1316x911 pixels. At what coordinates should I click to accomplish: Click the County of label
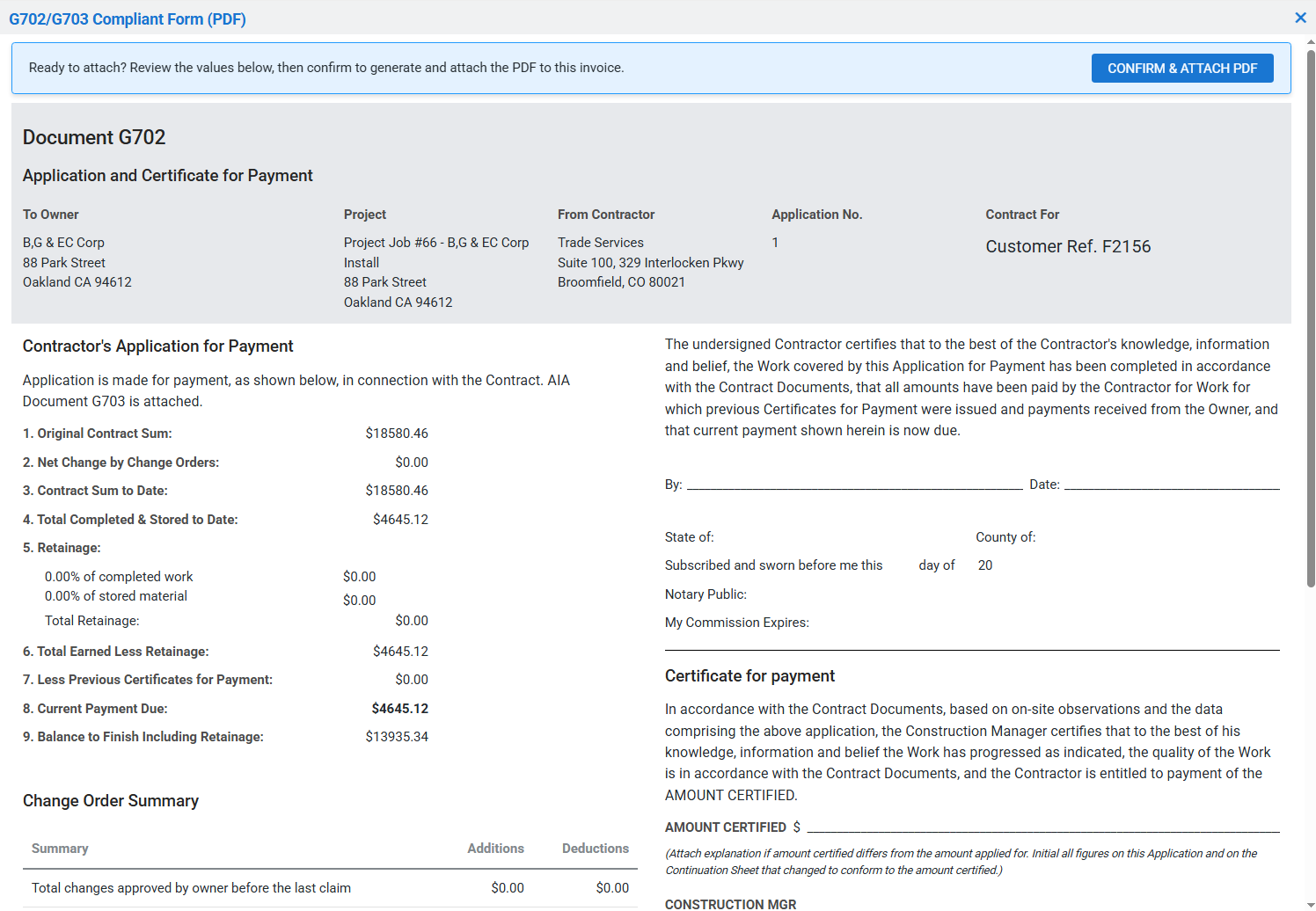[1005, 537]
